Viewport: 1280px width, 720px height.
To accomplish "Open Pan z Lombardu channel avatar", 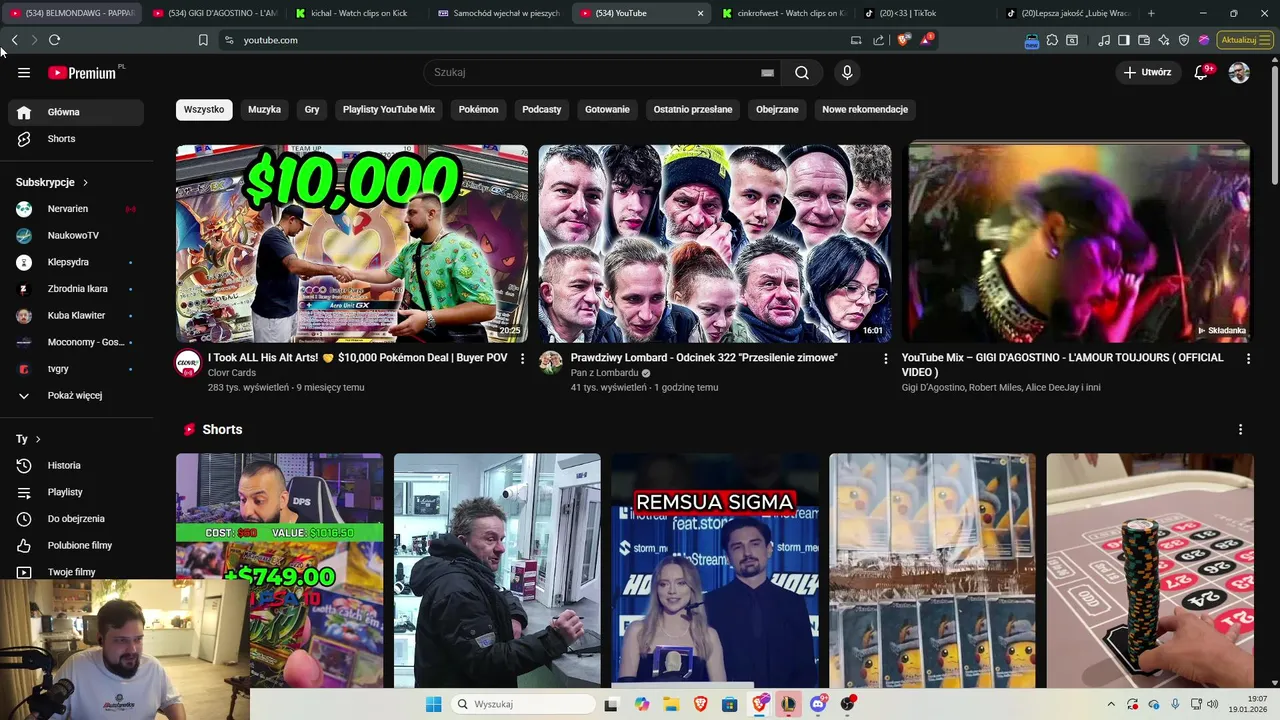I will [551, 363].
